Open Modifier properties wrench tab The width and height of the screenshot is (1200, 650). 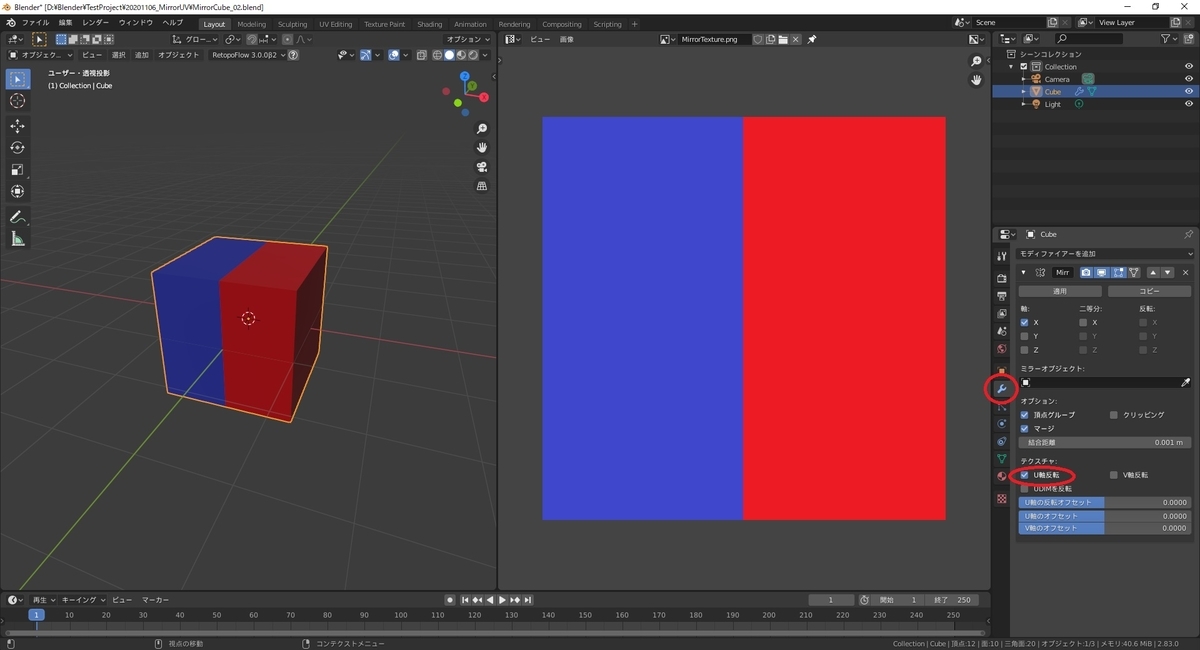tap(1002, 388)
